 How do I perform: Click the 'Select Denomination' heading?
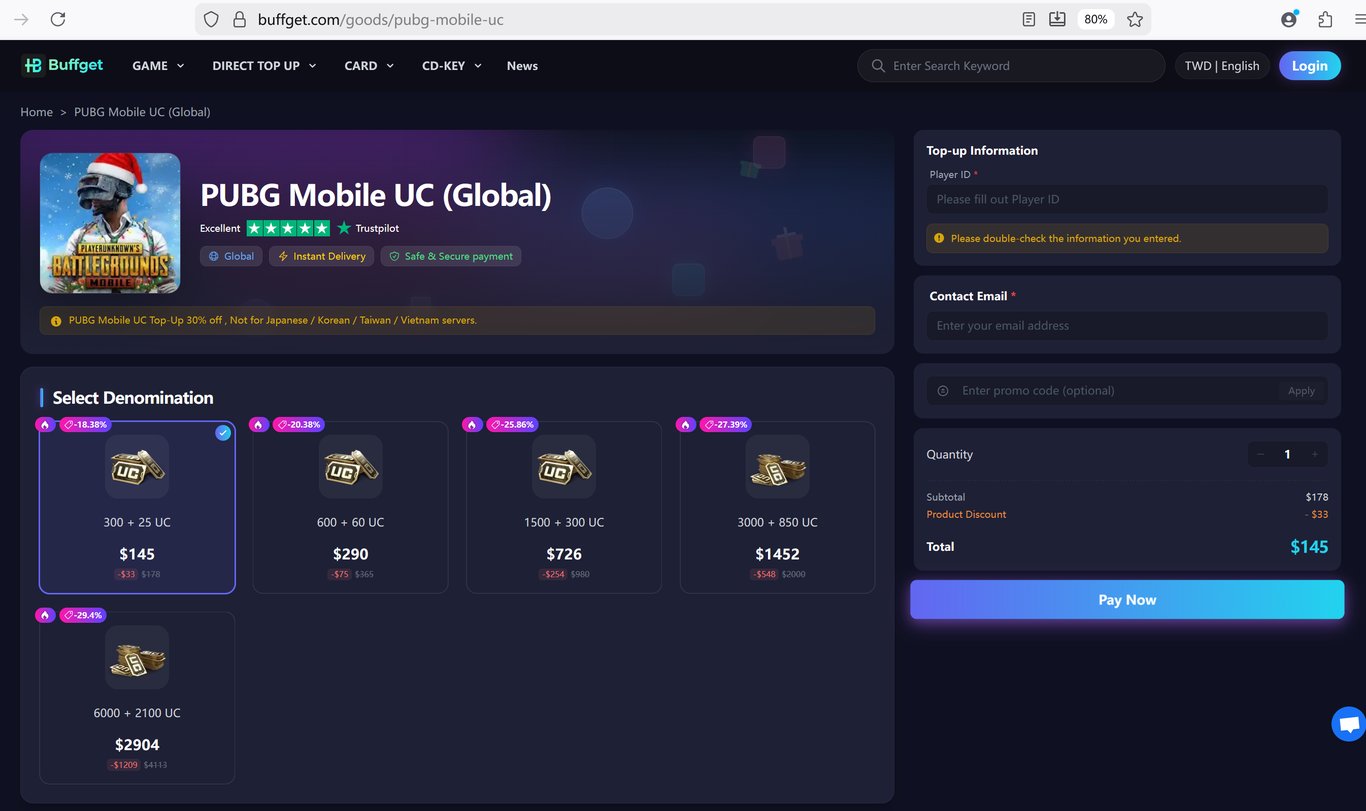coord(133,398)
